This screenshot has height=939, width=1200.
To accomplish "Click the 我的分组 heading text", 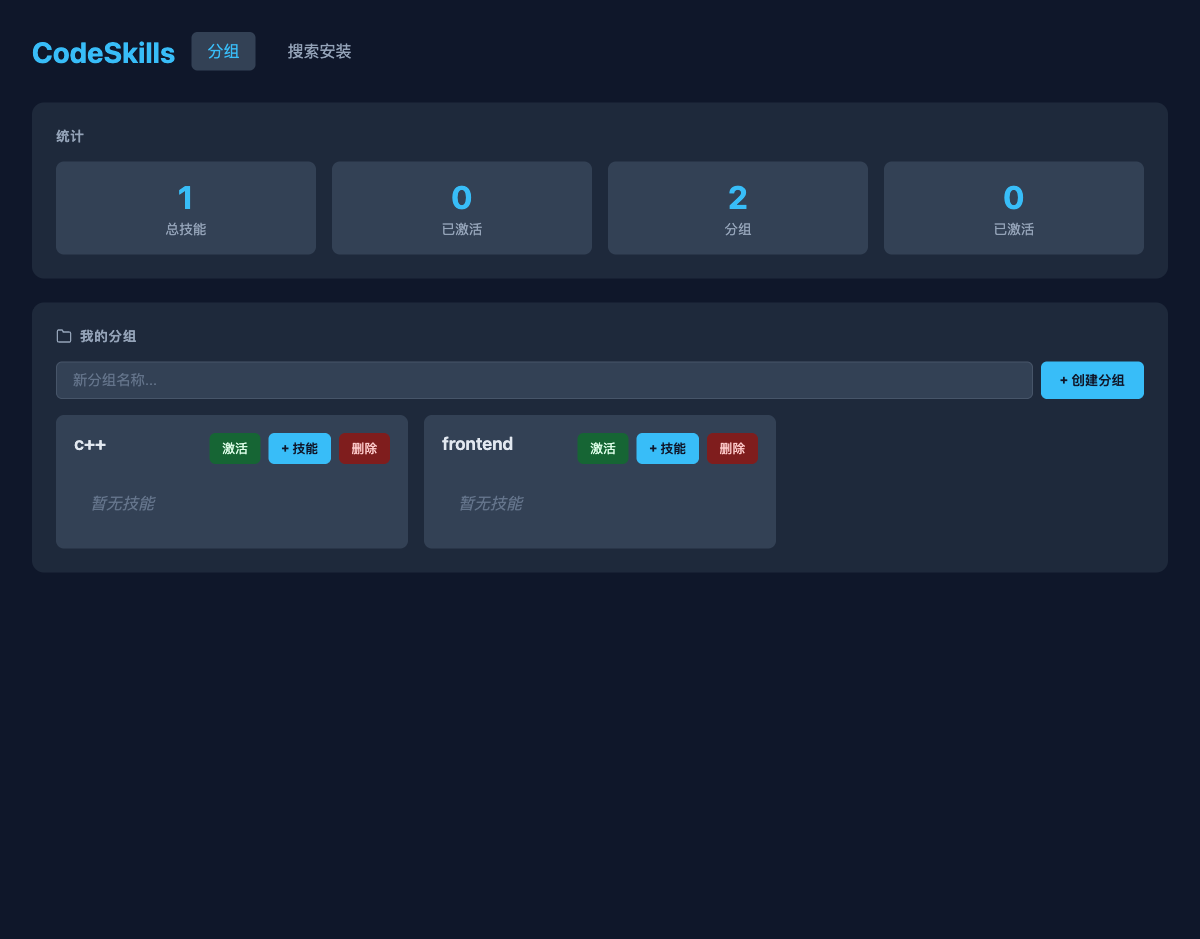I will (108, 336).
